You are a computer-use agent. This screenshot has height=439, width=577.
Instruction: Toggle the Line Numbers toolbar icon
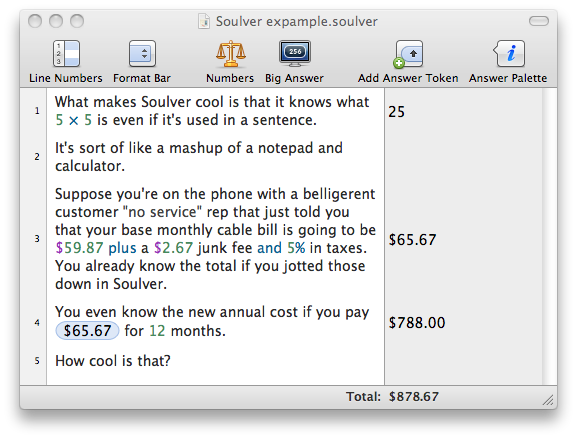[66, 54]
